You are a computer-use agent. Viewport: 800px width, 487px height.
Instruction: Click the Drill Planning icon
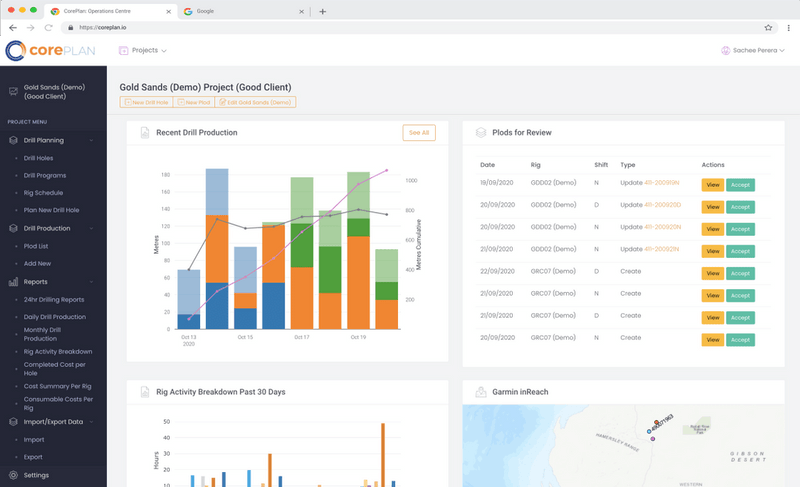click(13, 140)
